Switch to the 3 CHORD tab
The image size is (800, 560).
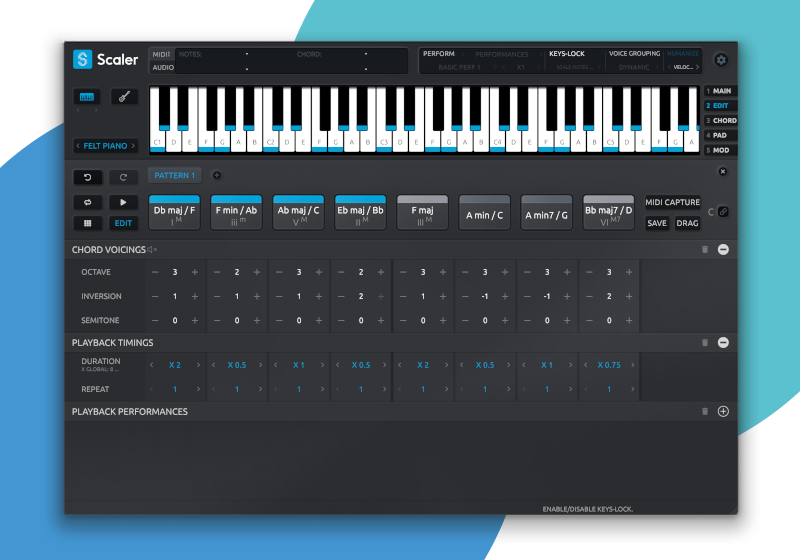pos(720,120)
